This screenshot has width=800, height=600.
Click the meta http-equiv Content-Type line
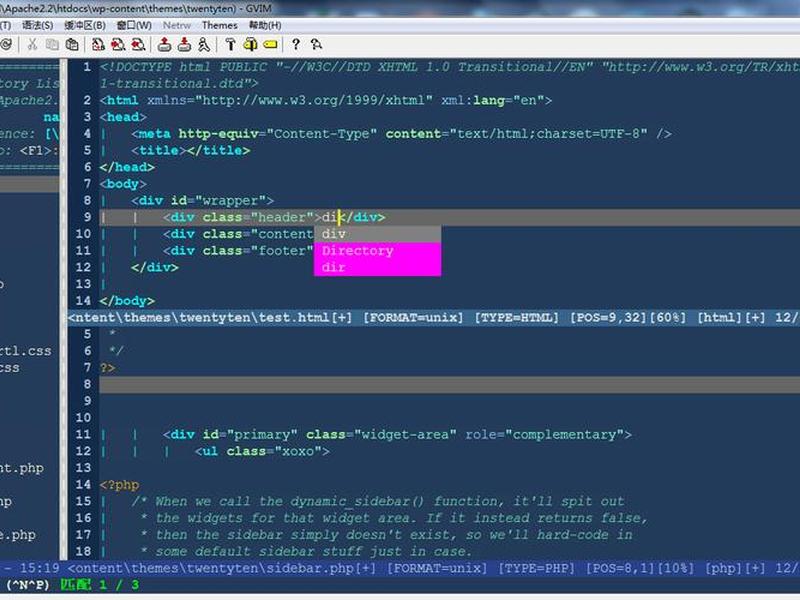(x=401, y=134)
